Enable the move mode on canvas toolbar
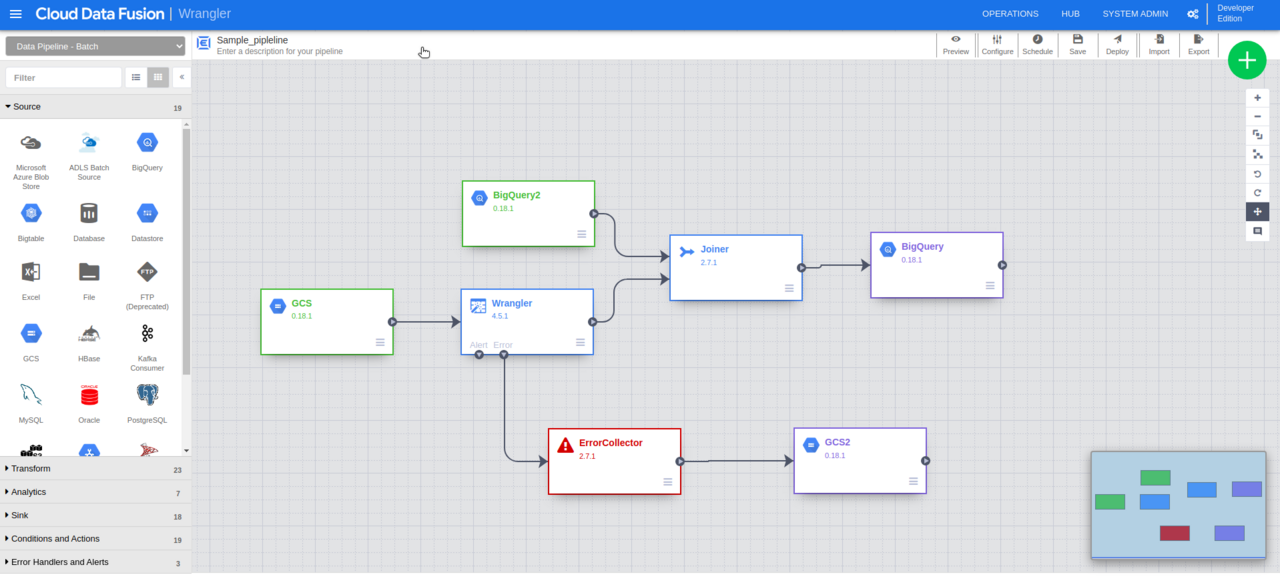The height and width of the screenshot is (579, 1280). click(x=1258, y=211)
